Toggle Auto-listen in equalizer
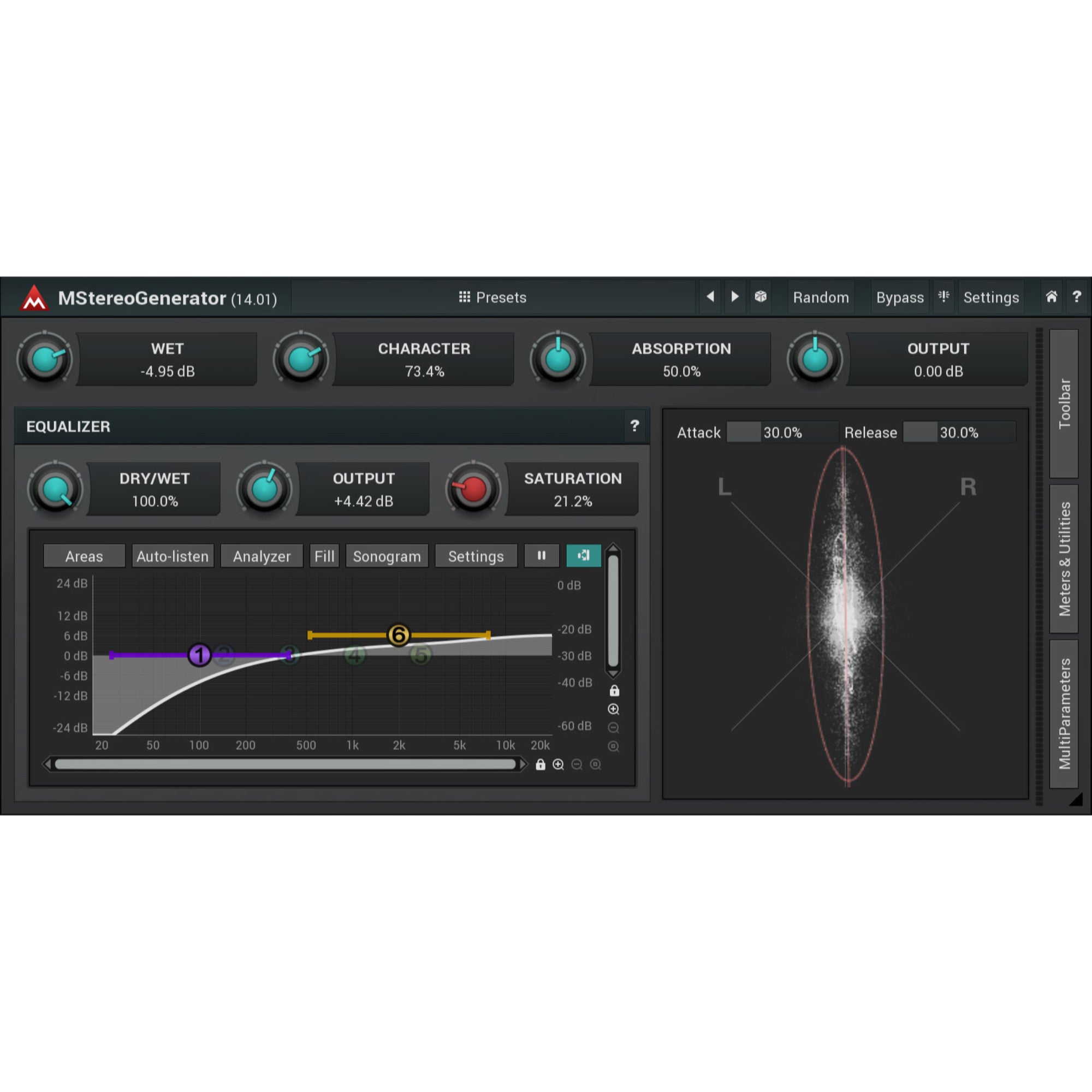Image resolution: width=1092 pixels, height=1092 pixels. pyautogui.click(x=173, y=556)
